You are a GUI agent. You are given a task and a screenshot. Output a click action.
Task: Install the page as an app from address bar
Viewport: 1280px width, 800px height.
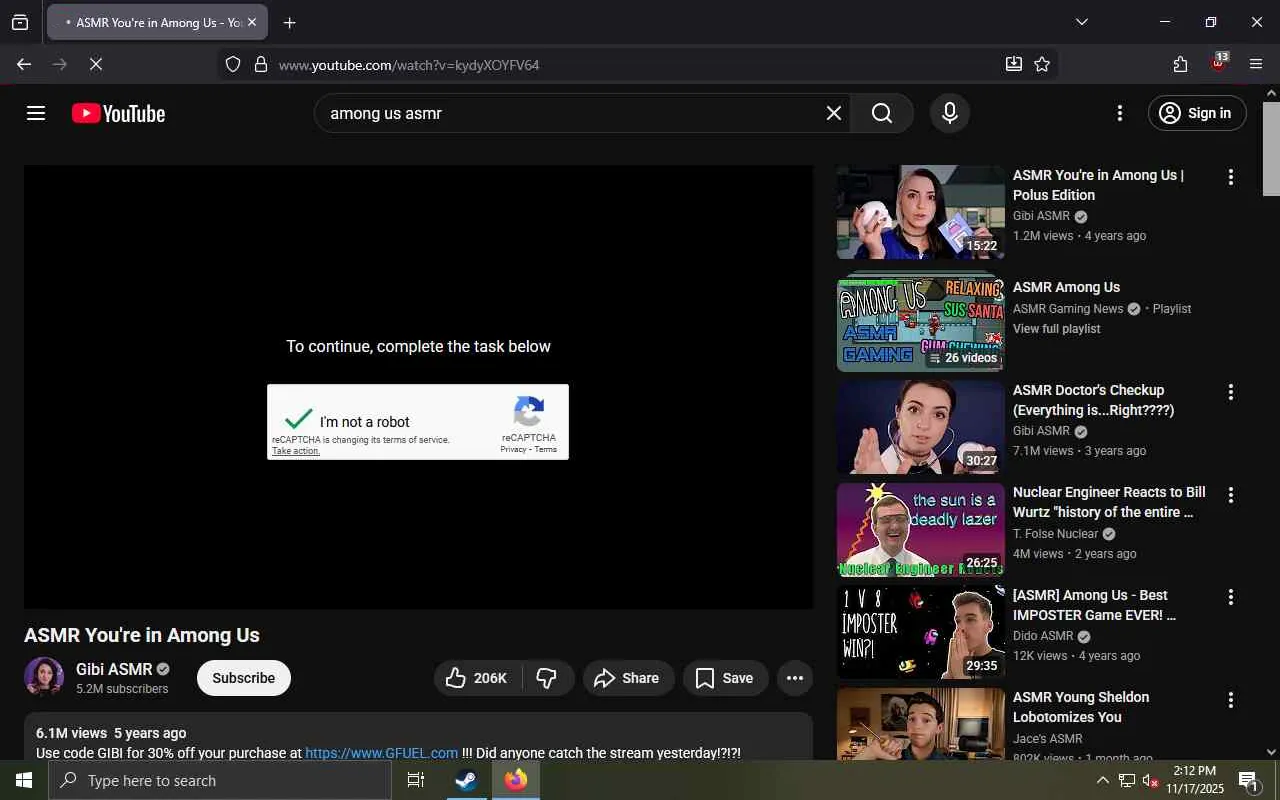point(1013,64)
